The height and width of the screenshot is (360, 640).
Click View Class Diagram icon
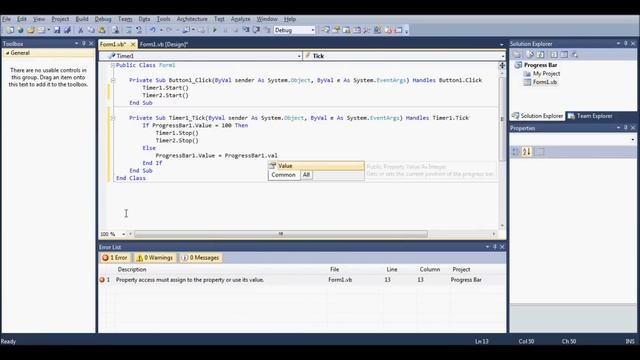click(575, 54)
